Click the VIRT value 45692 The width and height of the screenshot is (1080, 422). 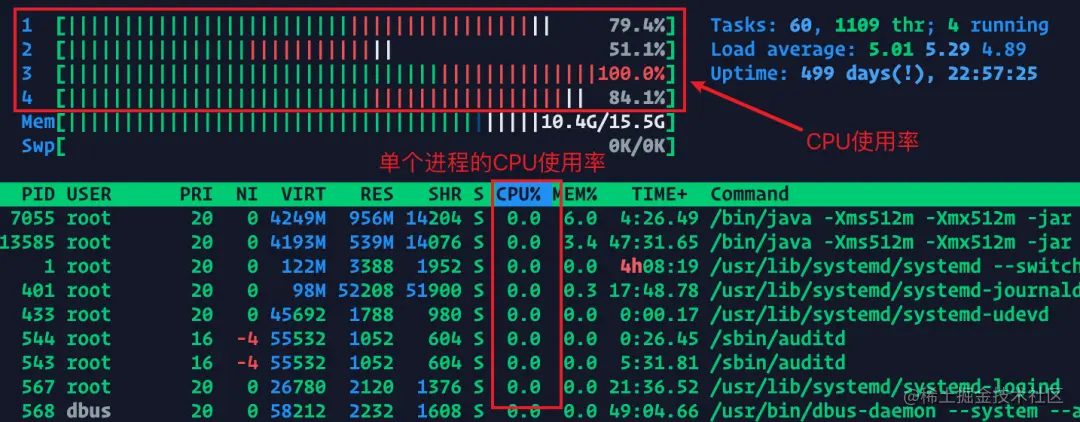(x=298, y=315)
